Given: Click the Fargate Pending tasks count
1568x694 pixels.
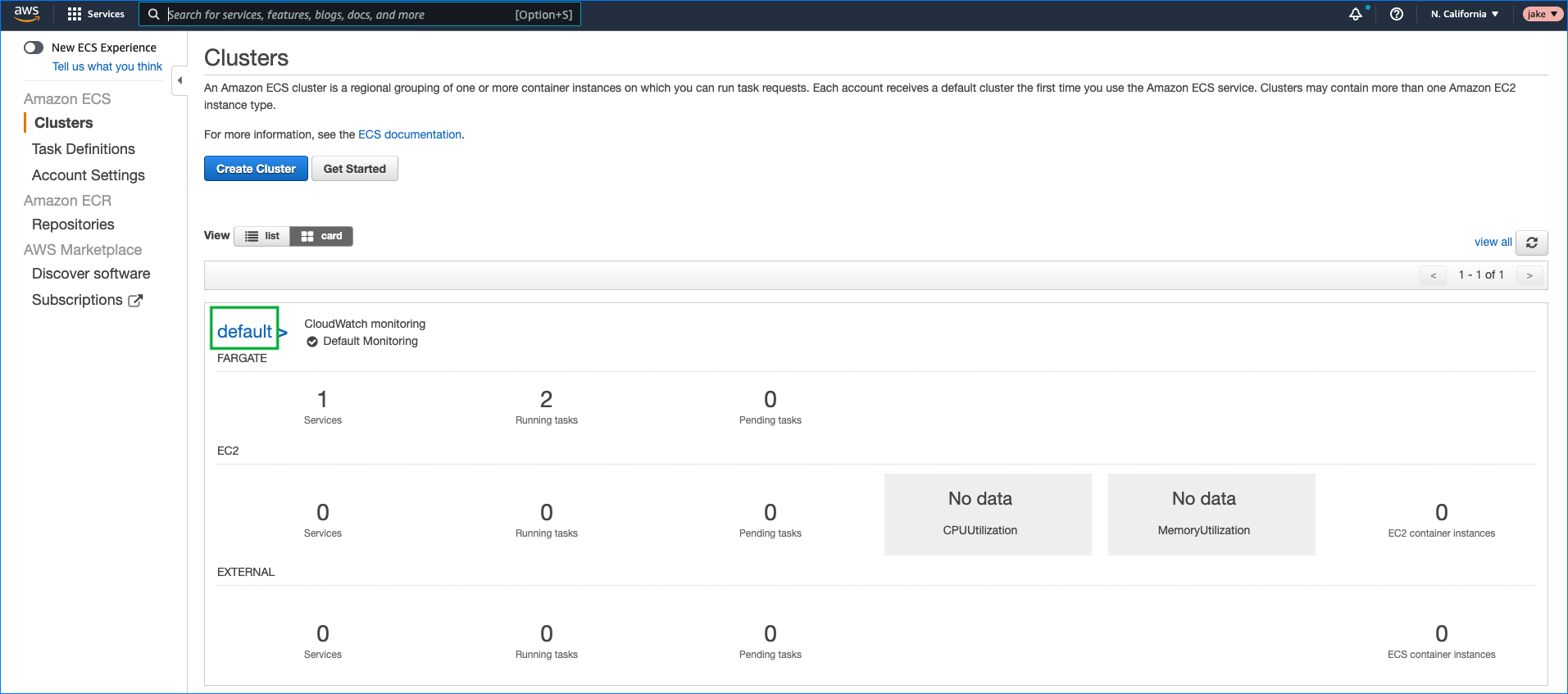Looking at the screenshot, I should pyautogui.click(x=770, y=399).
